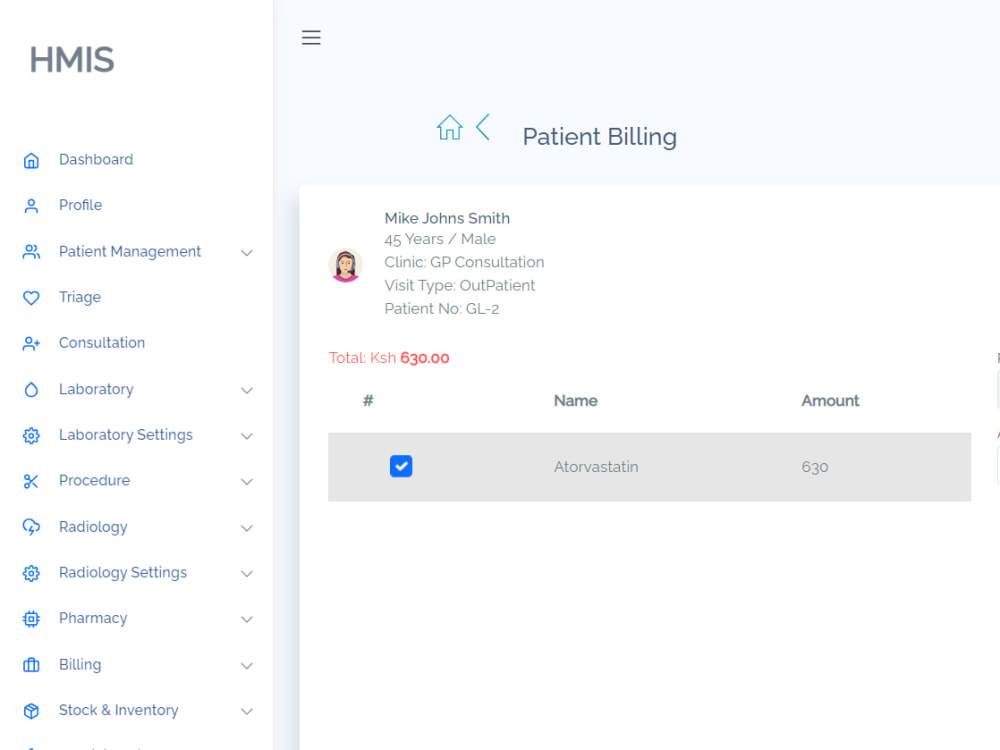Open the Profile menu item
The height and width of the screenshot is (750, 1000).
click(80, 205)
